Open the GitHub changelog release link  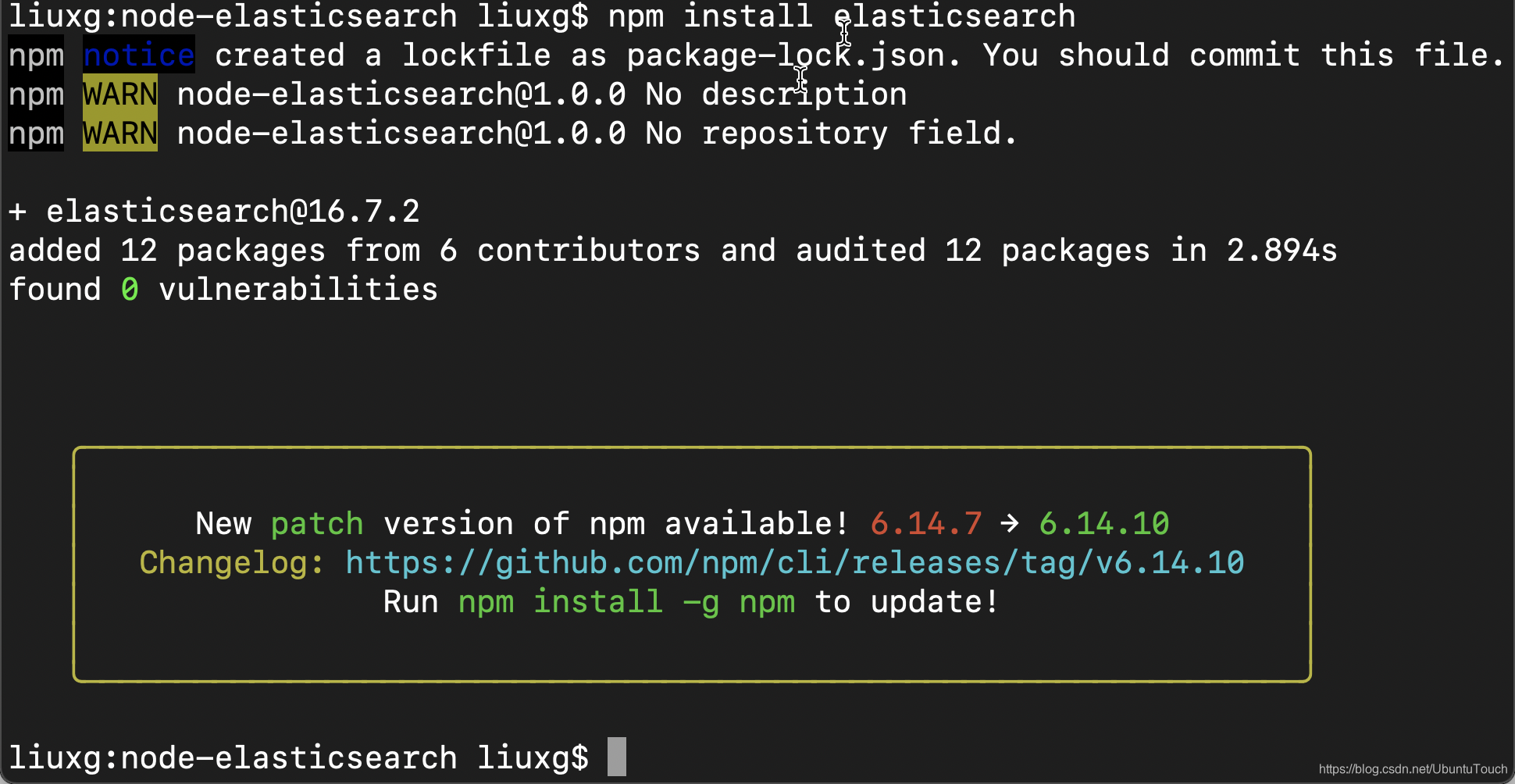[794, 562]
